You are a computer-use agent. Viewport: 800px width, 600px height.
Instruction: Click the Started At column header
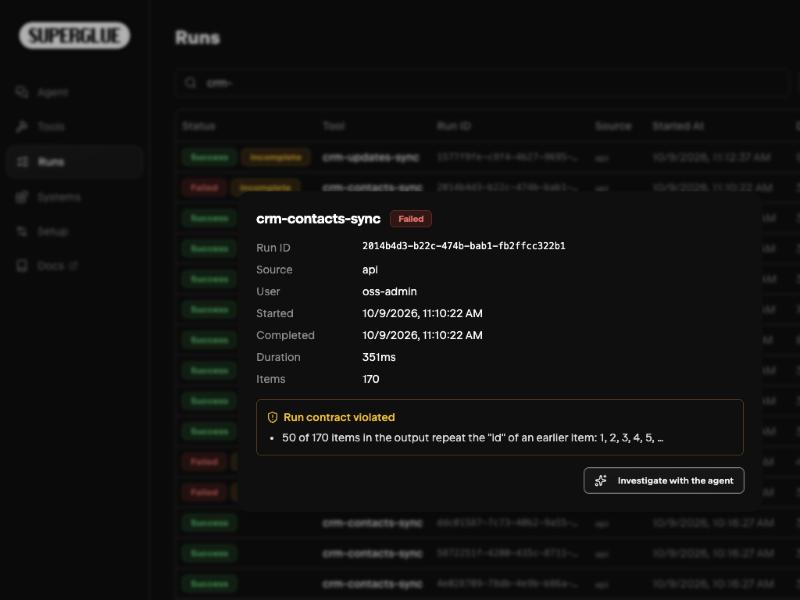coord(678,126)
